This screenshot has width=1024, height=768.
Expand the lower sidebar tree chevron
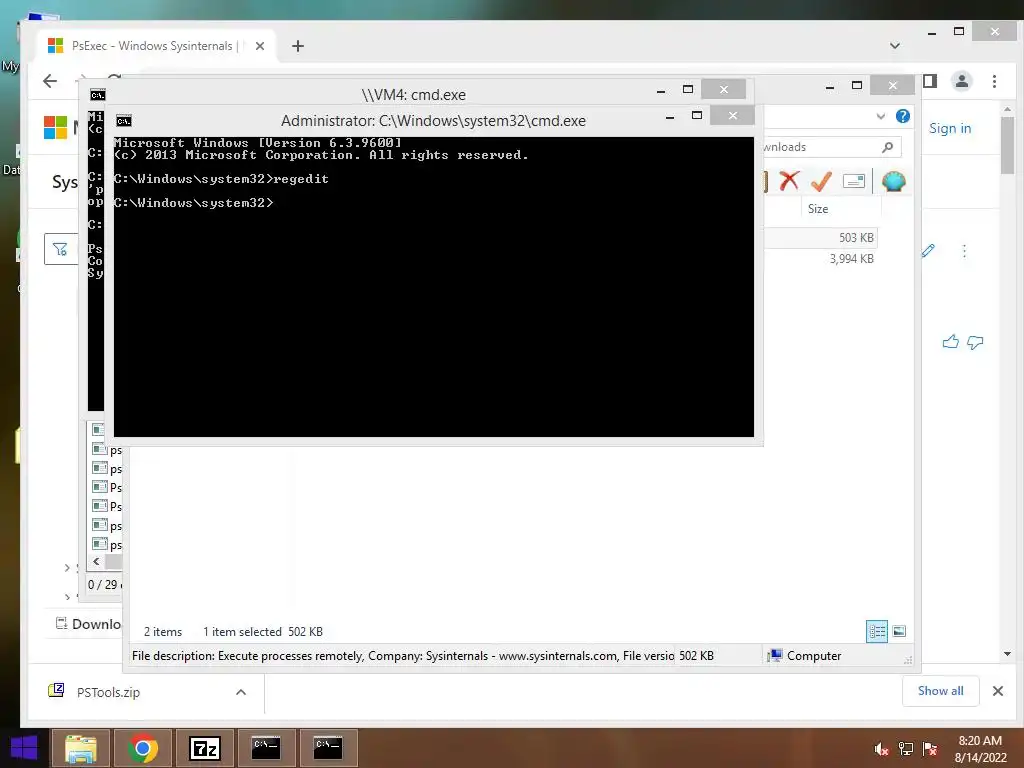67,596
